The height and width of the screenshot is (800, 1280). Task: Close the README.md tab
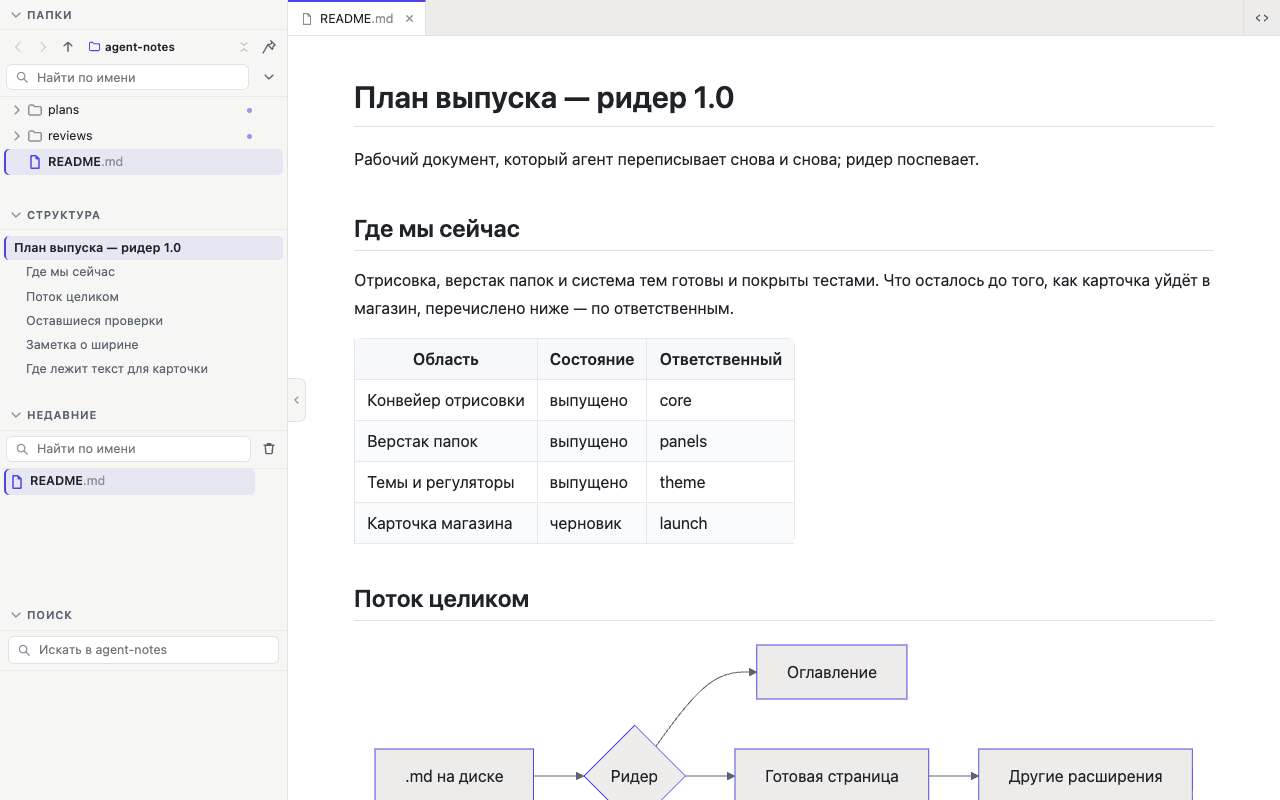[x=409, y=18]
